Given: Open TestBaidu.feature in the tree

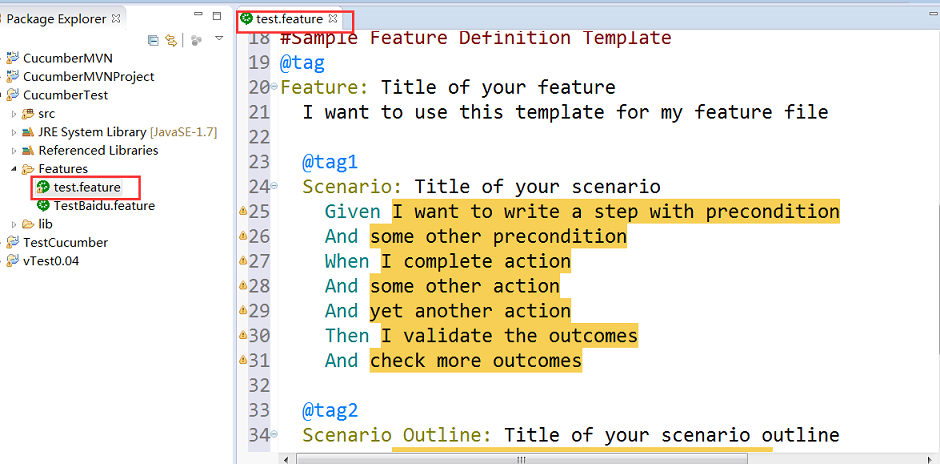Looking at the screenshot, I should click(104, 206).
